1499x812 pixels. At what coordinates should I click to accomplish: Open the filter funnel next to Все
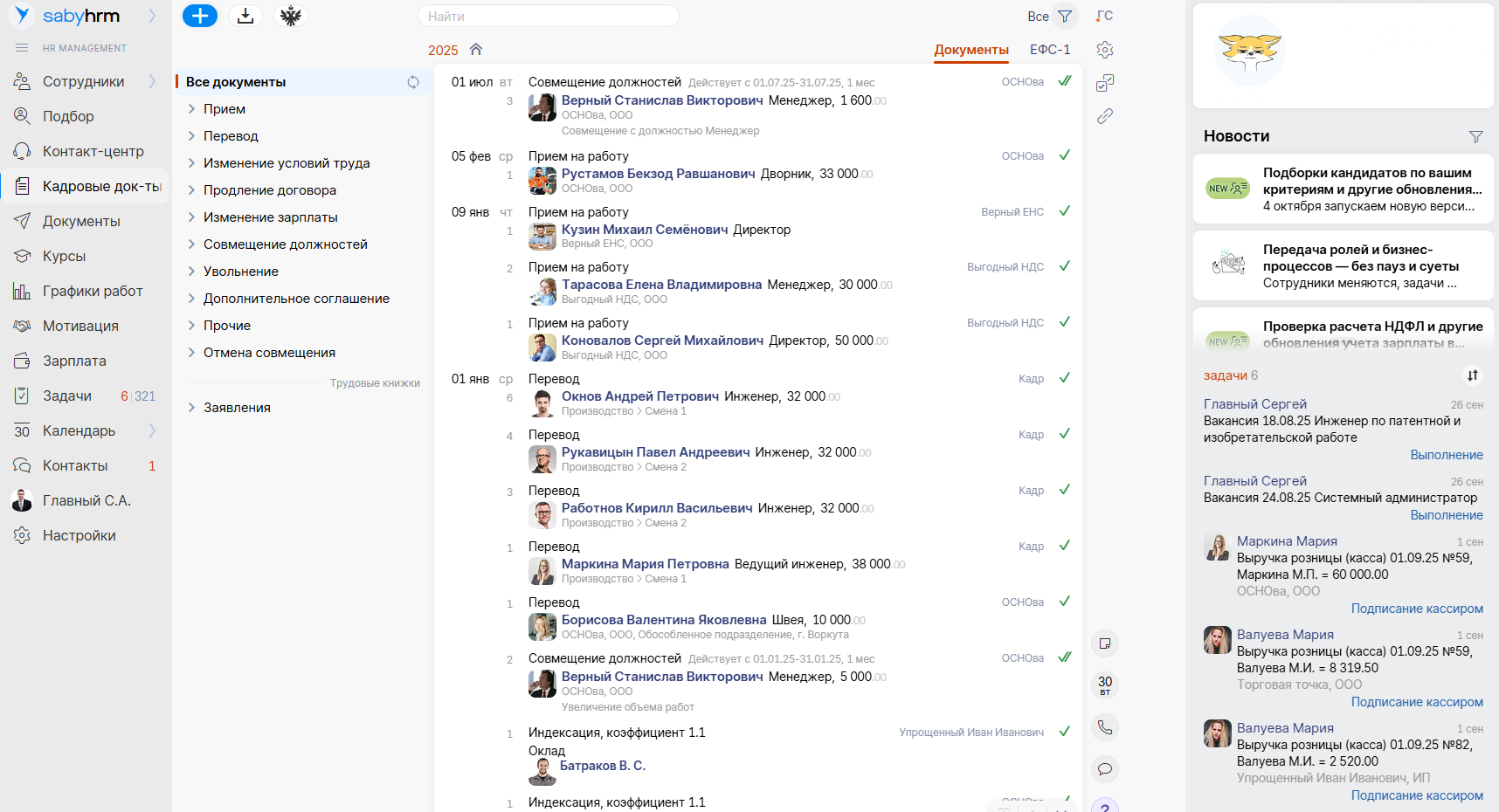(1065, 16)
